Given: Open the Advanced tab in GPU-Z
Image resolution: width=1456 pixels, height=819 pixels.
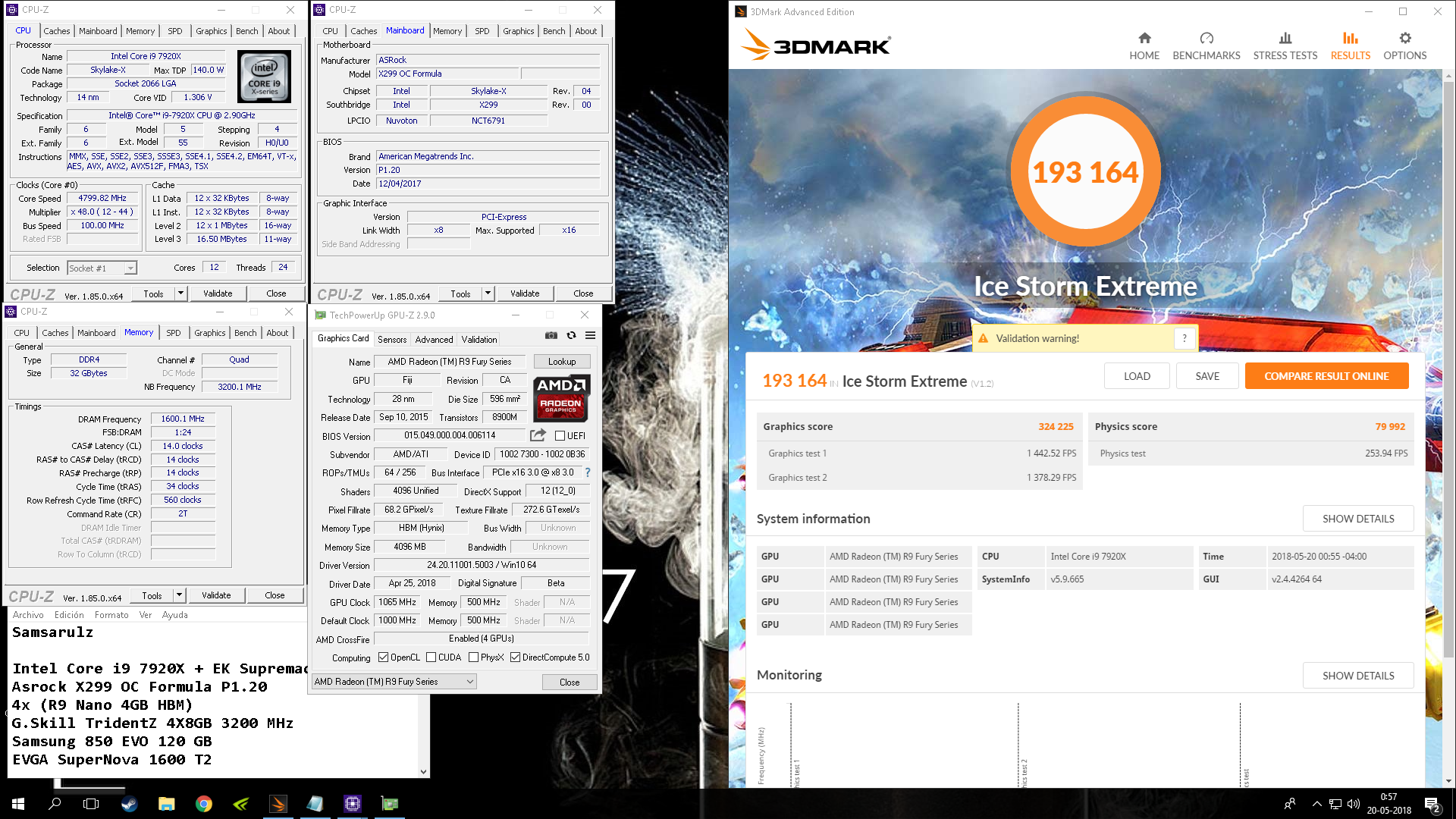Looking at the screenshot, I should (x=435, y=340).
